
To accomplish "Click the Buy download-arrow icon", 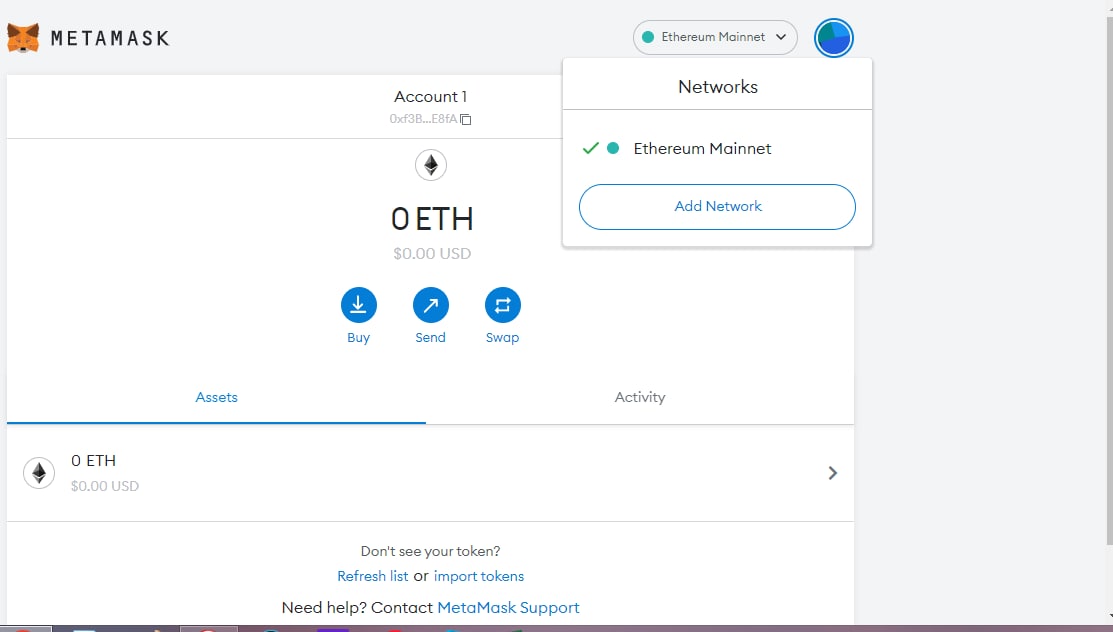I will coord(358,305).
